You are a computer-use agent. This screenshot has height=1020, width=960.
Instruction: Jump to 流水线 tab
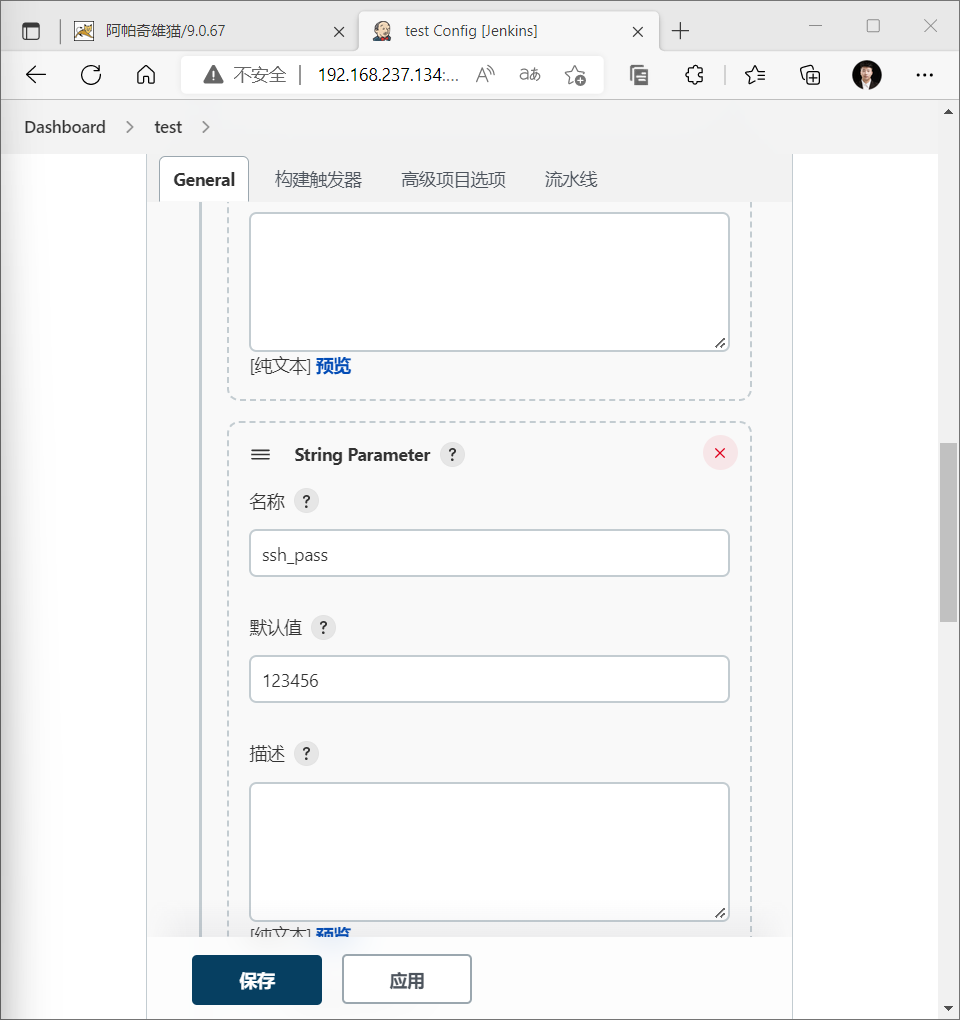(x=570, y=180)
